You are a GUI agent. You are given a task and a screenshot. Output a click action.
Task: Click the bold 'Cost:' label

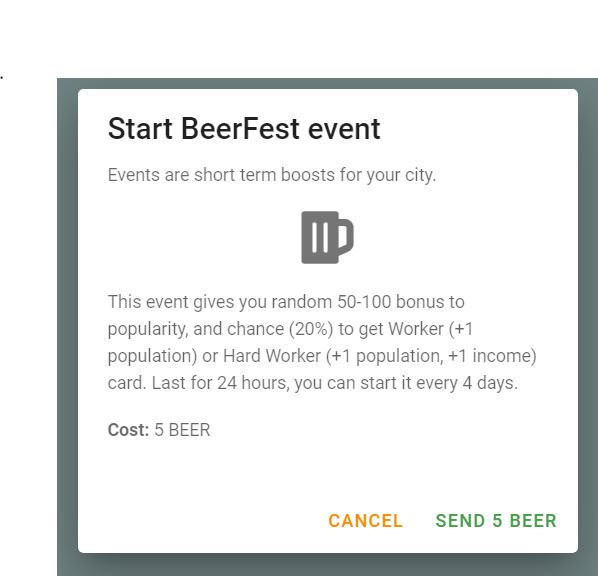[128, 430]
